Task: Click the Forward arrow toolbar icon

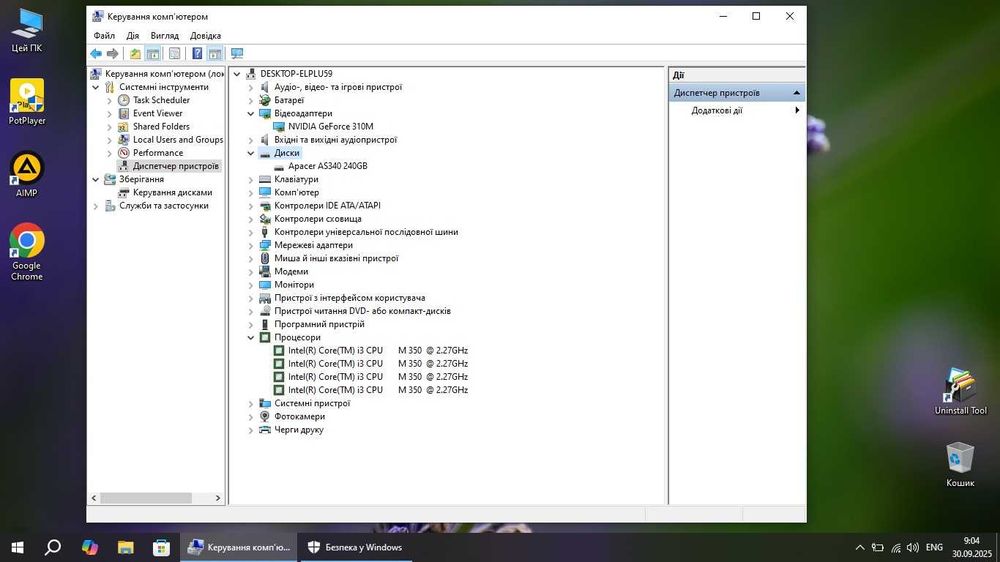Action: coord(112,54)
